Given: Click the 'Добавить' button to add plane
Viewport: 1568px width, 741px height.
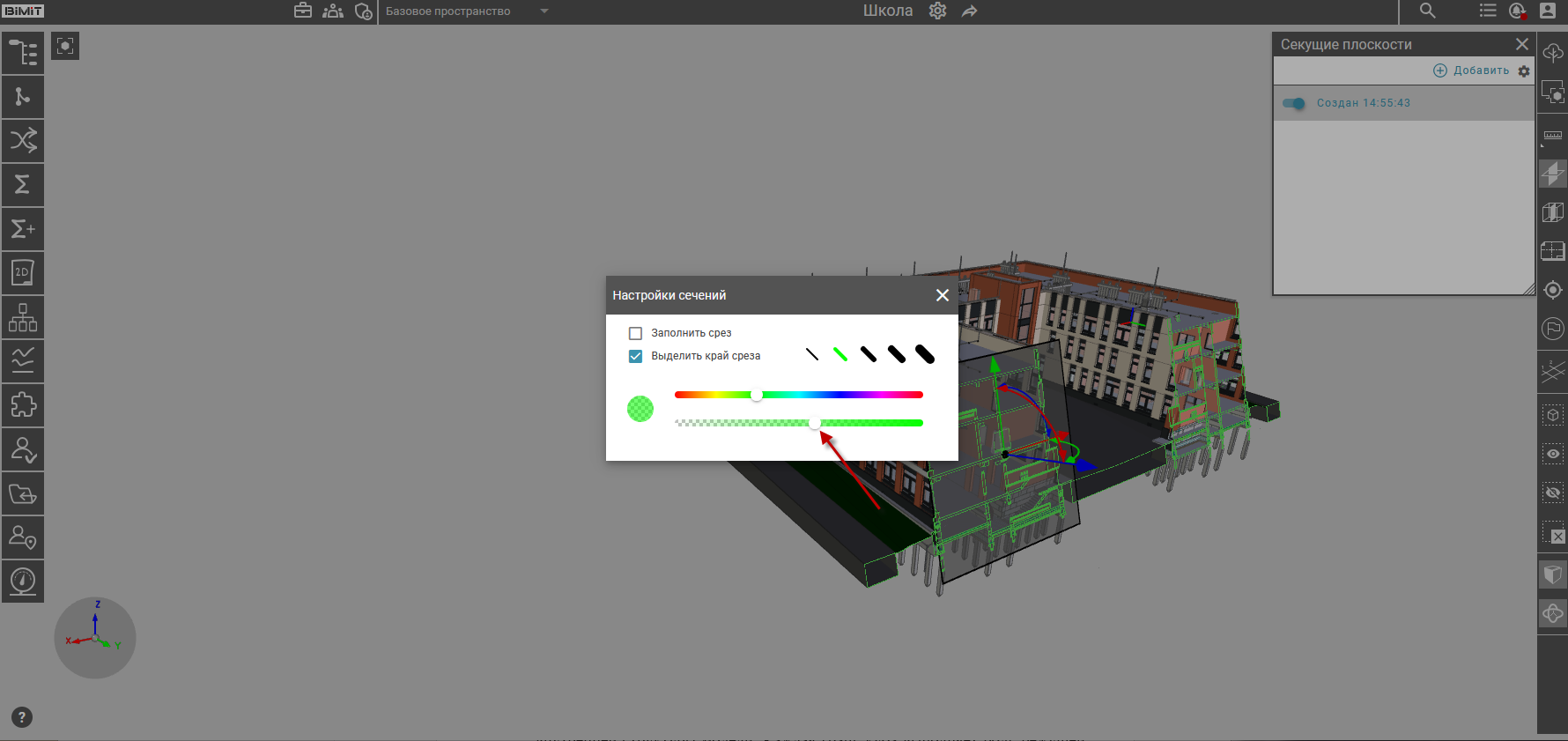Looking at the screenshot, I should click(x=1471, y=70).
